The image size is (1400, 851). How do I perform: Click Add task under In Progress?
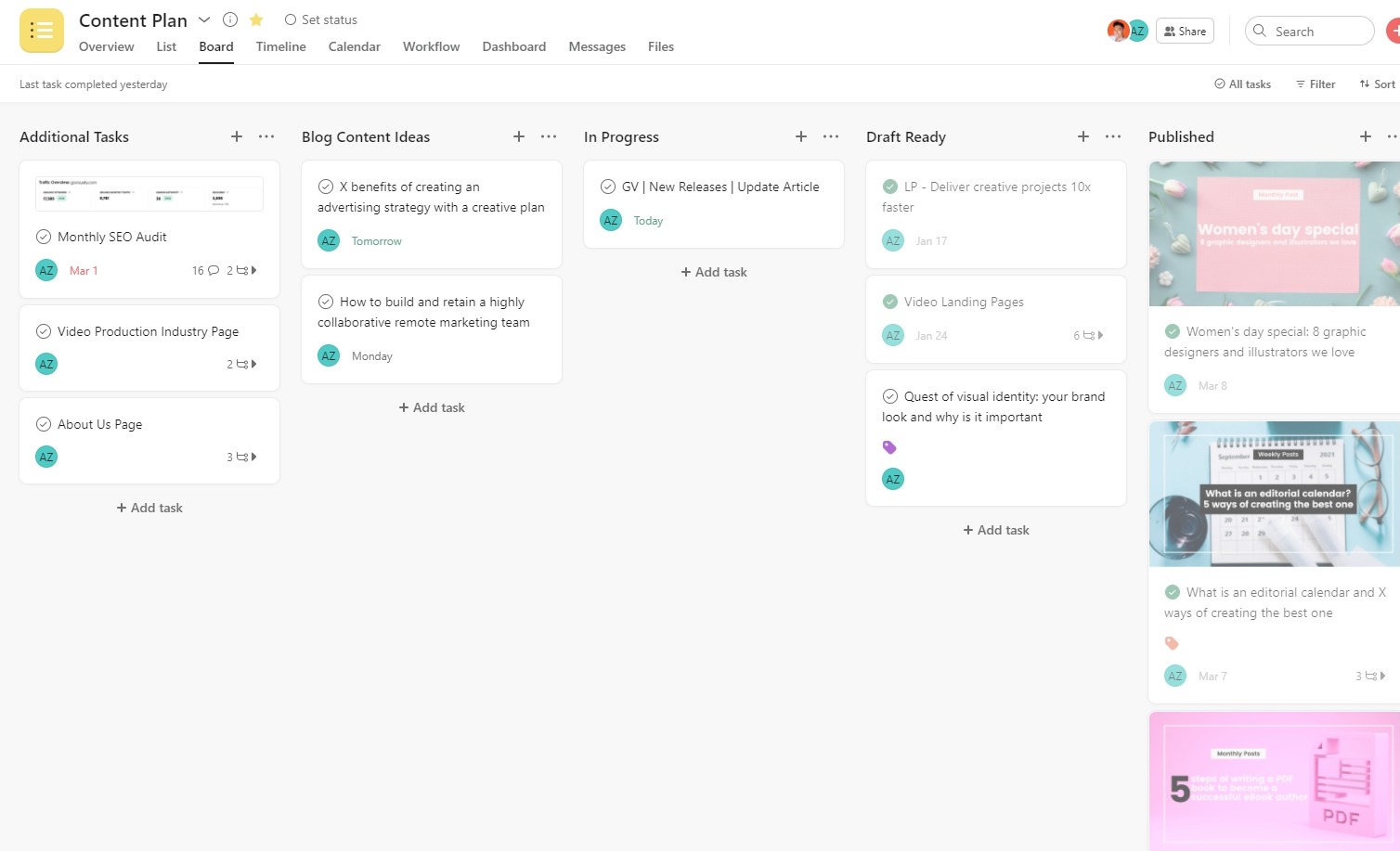coord(714,272)
